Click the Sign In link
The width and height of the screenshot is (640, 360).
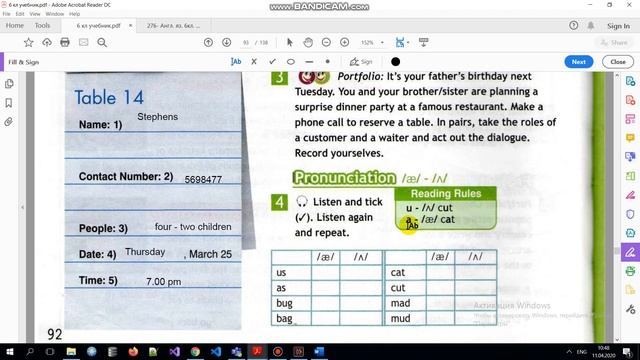[x=618, y=26]
